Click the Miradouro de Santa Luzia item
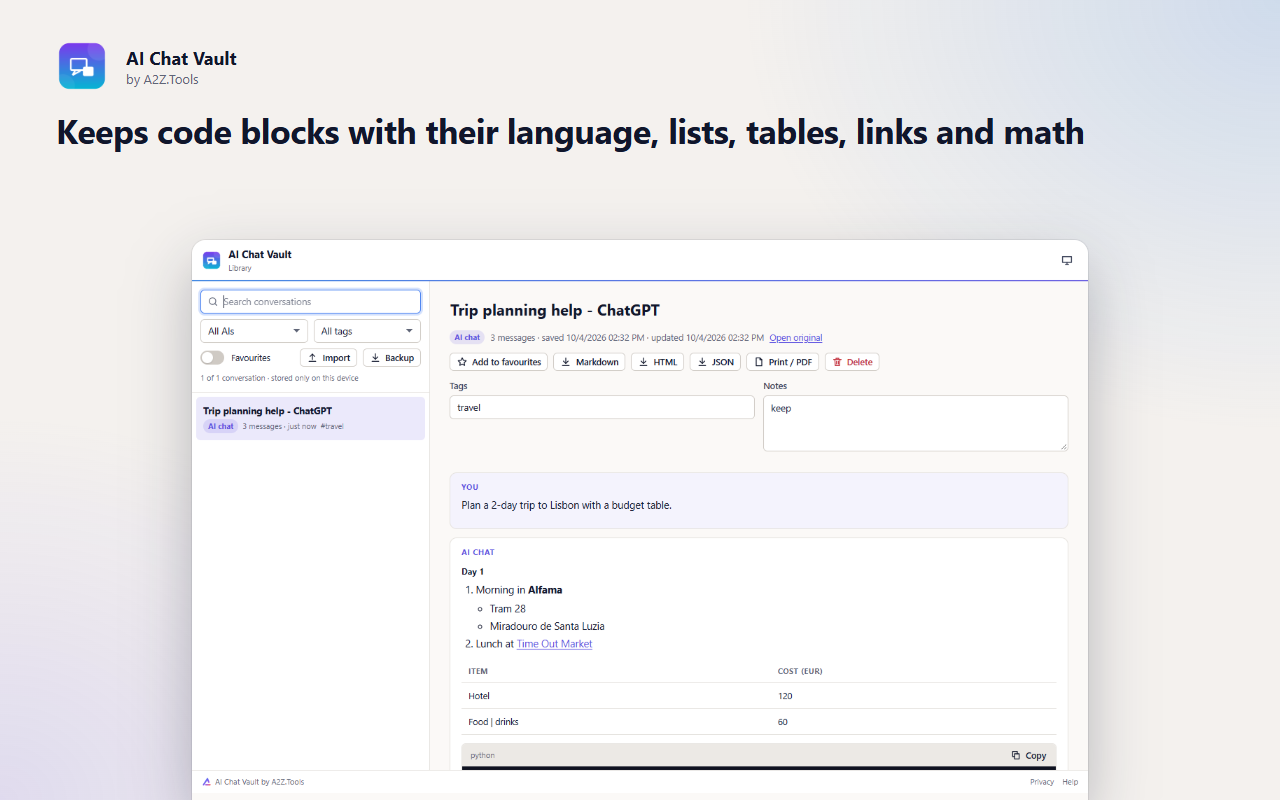1280x800 pixels. [x=547, y=626]
